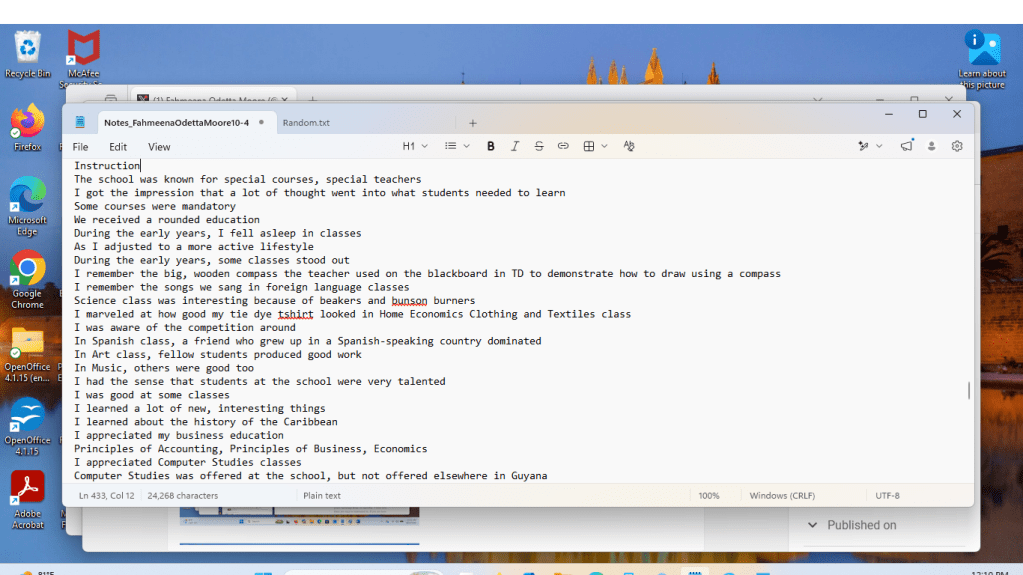Select the Firefox desktop shortcut
This screenshot has height=575, width=1023.
pos(27,128)
